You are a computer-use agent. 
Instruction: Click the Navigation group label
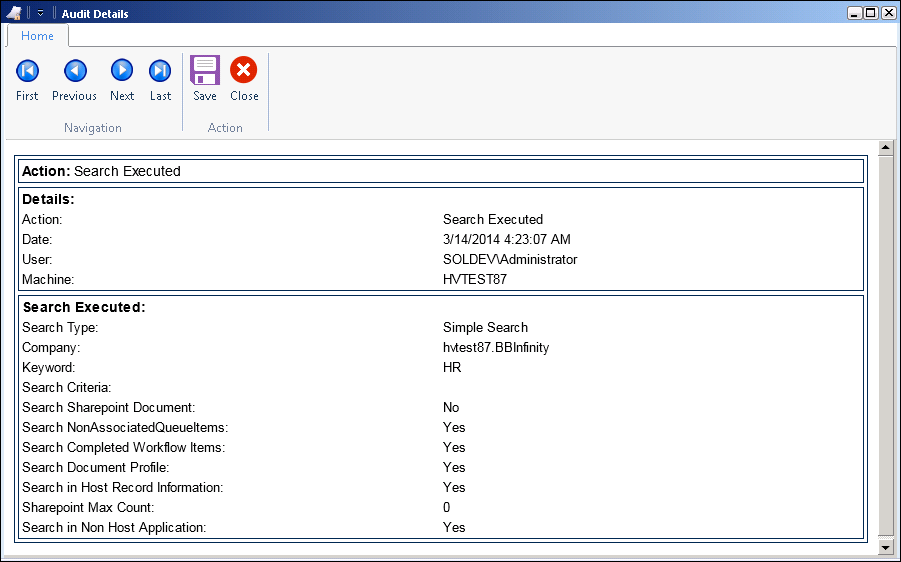[x=93, y=128]
